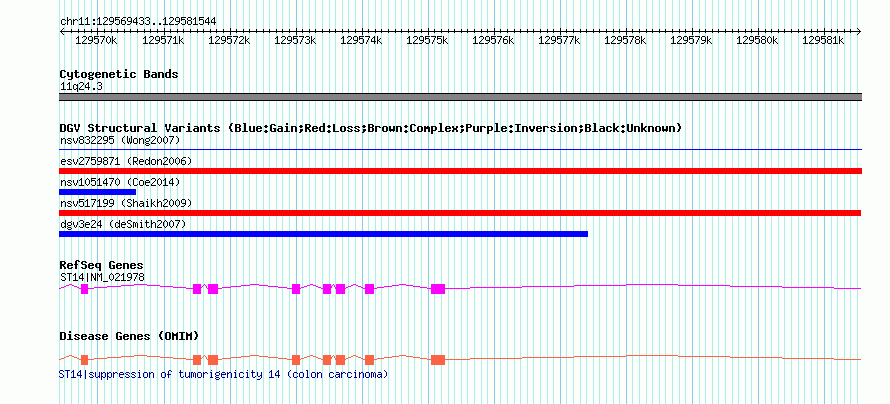Select ruler position 129573k
The image size is (890, 404).
click(x=295, y=40)
